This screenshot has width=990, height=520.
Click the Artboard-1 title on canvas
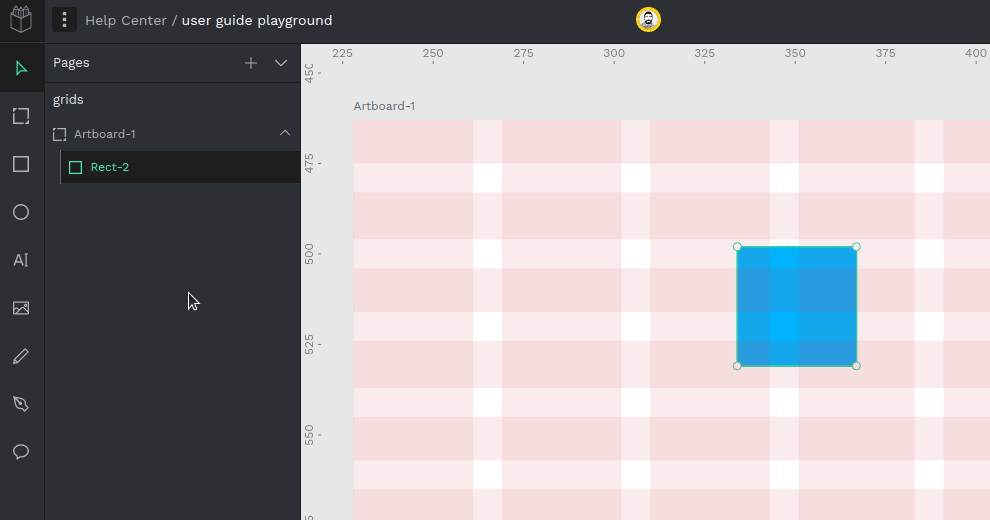pos(384,106)
